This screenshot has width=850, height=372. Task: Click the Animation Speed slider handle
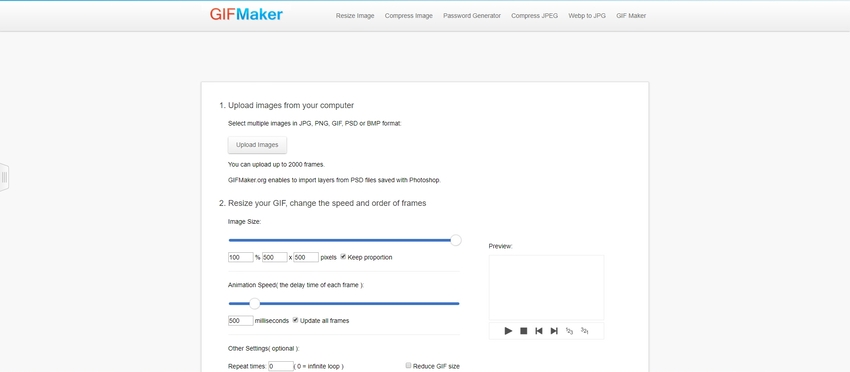point(254,304)
